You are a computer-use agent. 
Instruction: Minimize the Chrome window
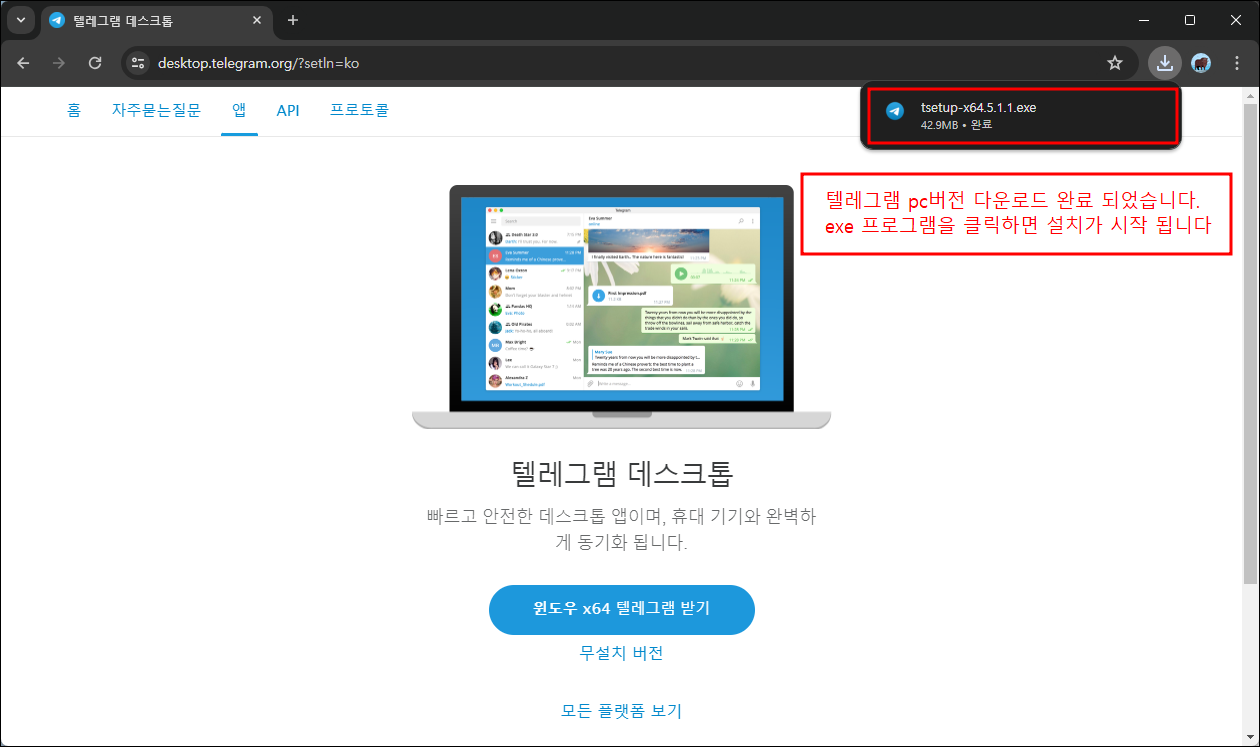1143,20
